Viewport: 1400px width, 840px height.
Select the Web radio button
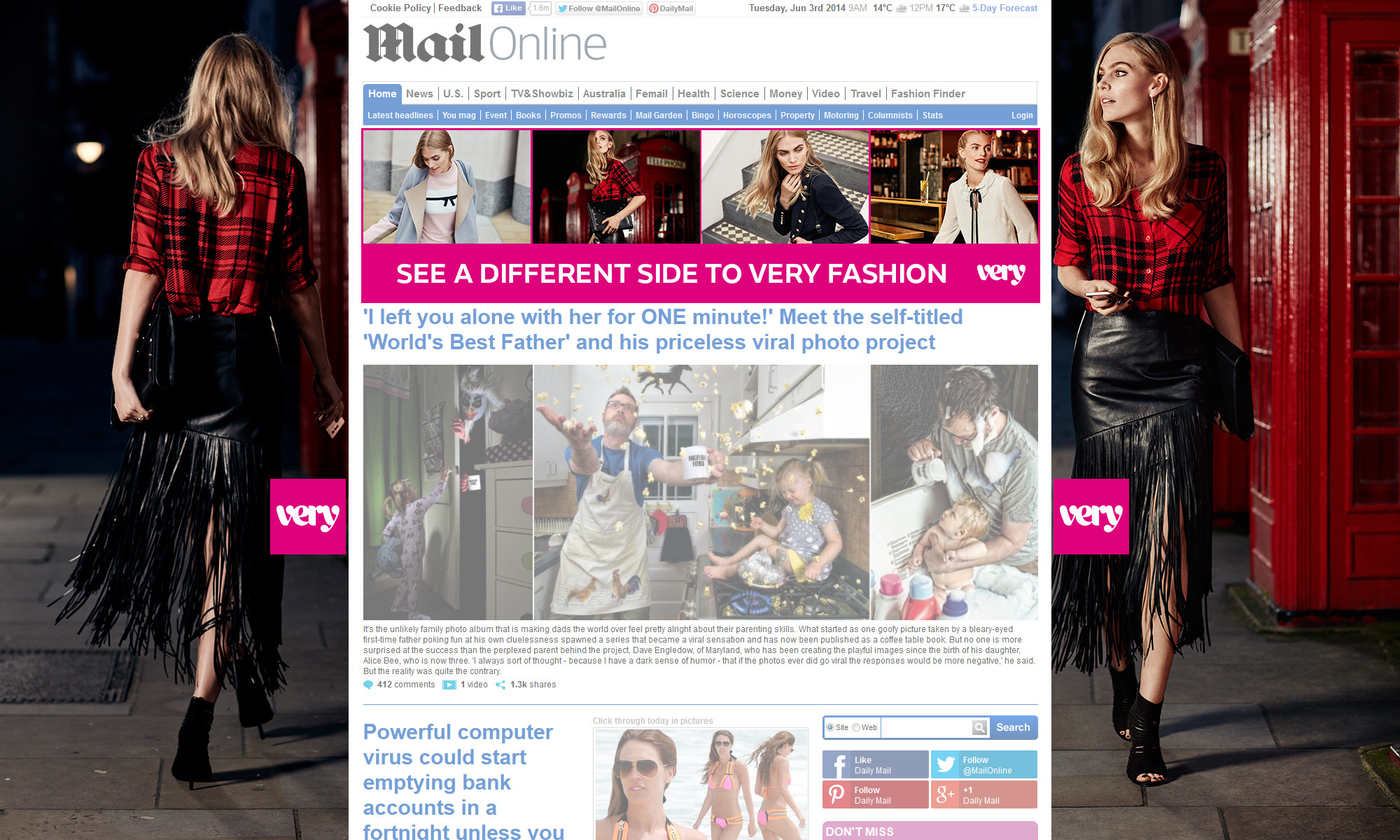click(856, 727)
